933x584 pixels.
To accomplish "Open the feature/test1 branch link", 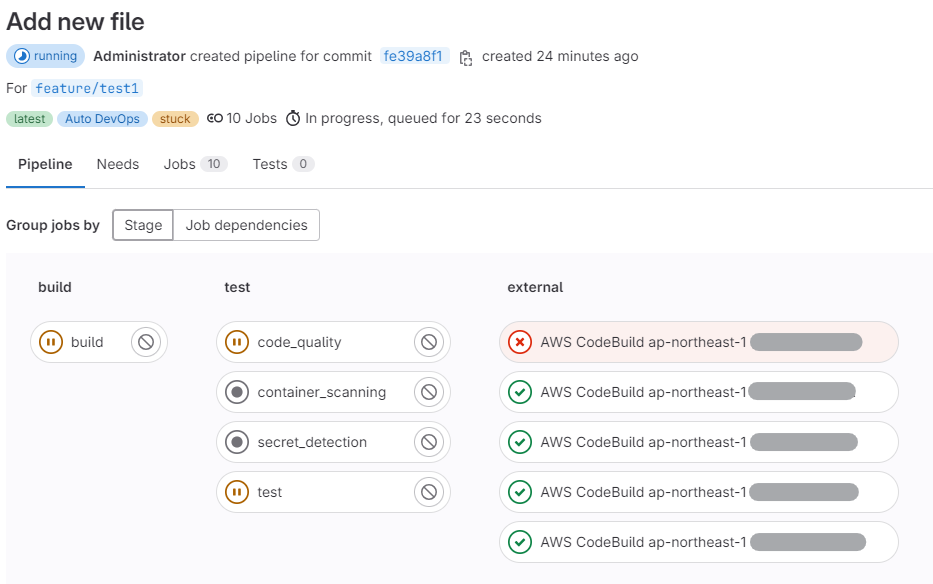I will pyautogui.click(x=87, y=88).
